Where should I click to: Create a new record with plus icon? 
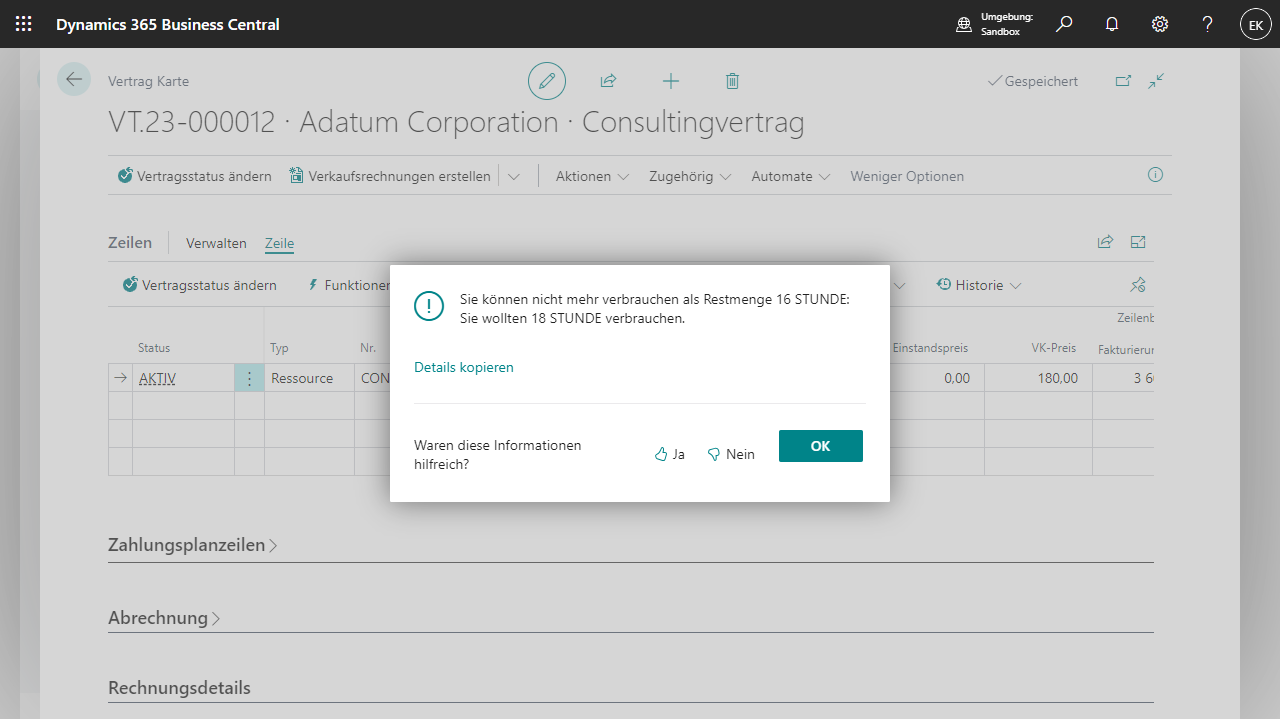671,81
